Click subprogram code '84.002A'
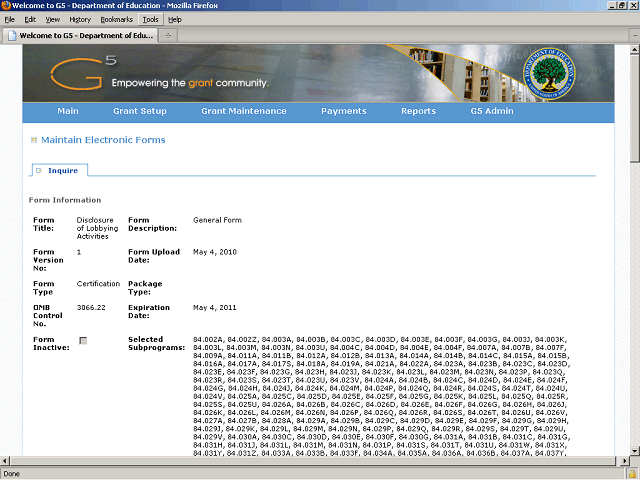 coord(209,340)
